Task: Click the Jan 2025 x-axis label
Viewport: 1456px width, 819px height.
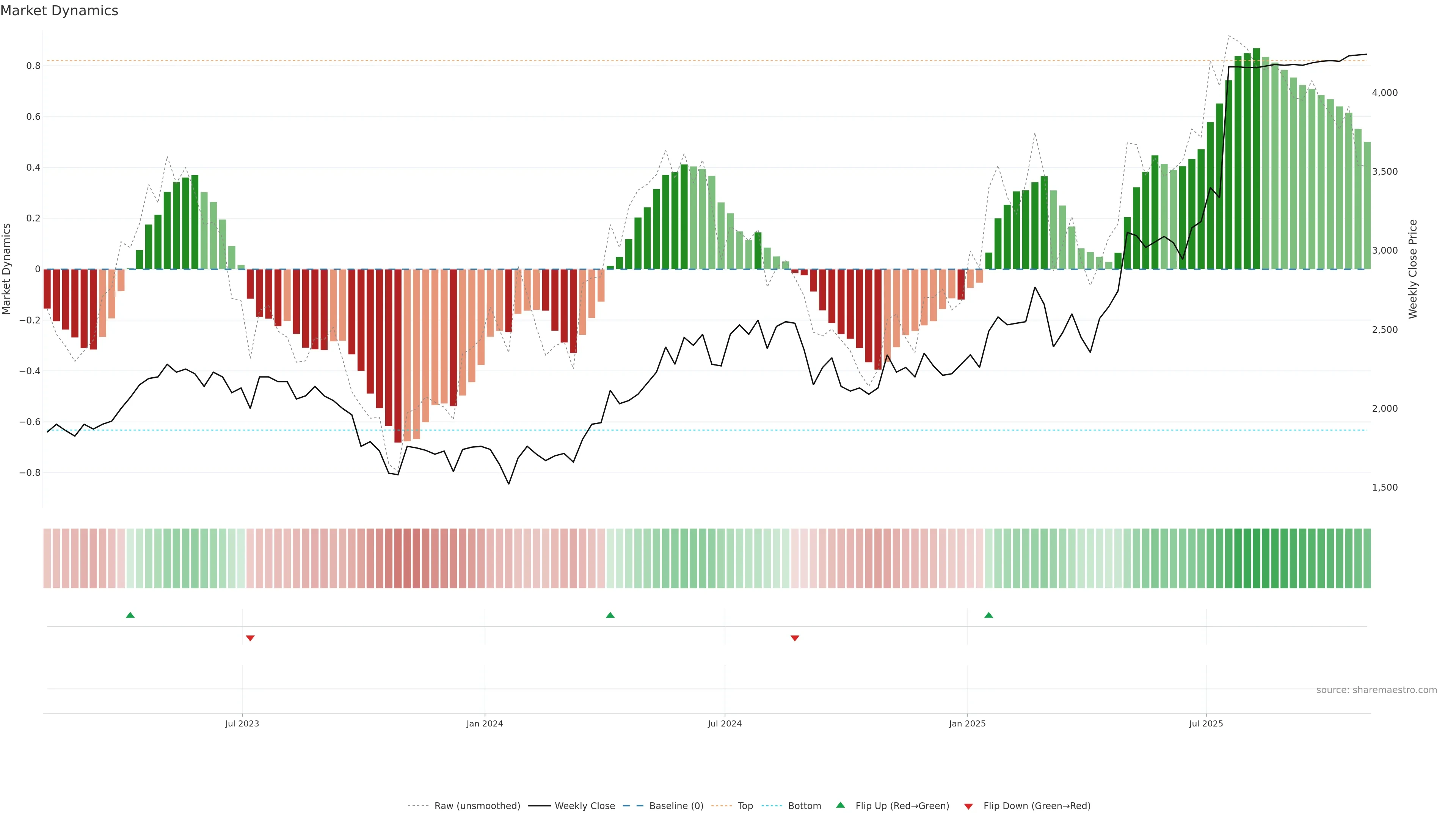Action: [967, 723]
